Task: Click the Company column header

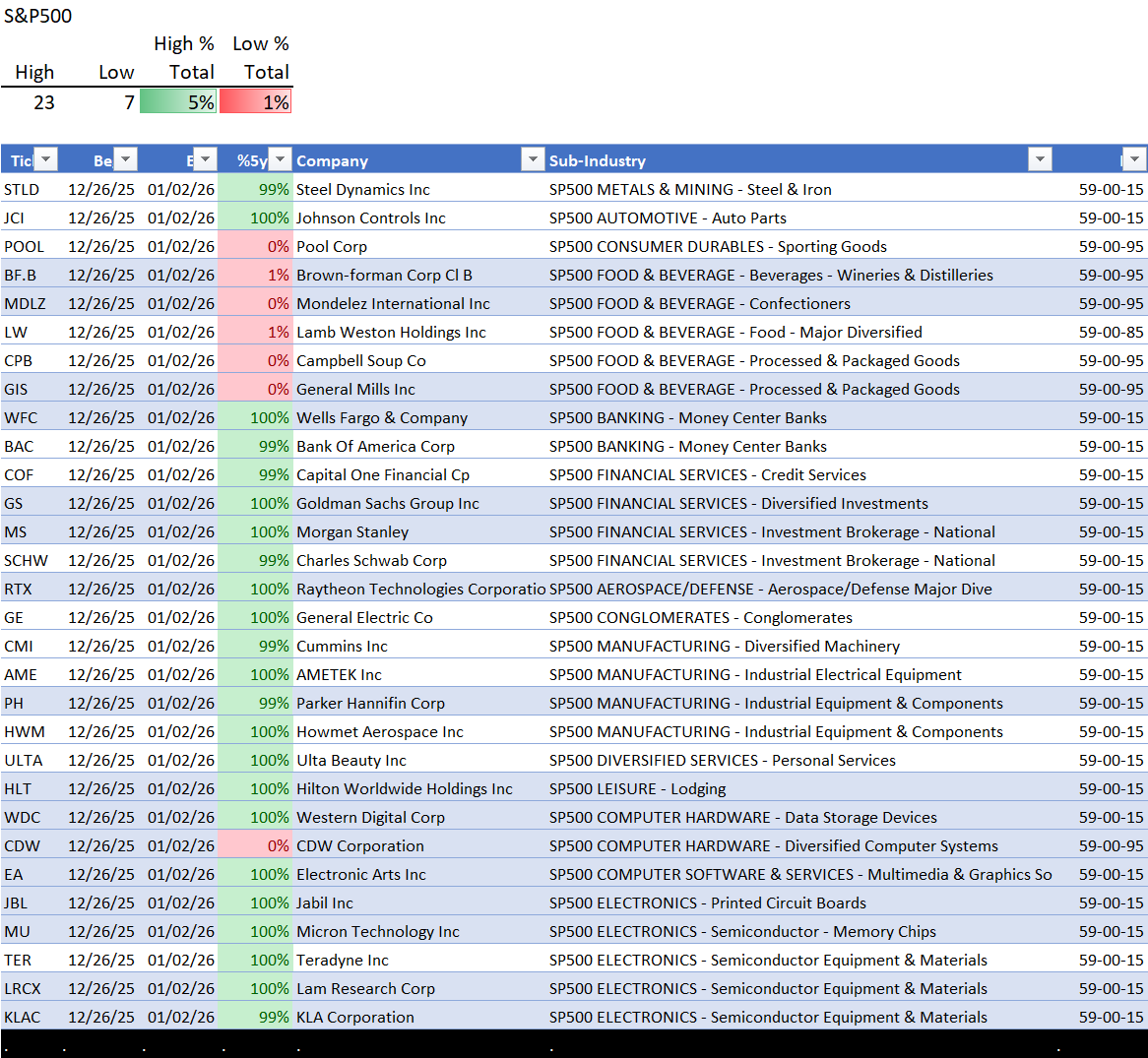Action: pyautogui.click(x=409, y=160)
